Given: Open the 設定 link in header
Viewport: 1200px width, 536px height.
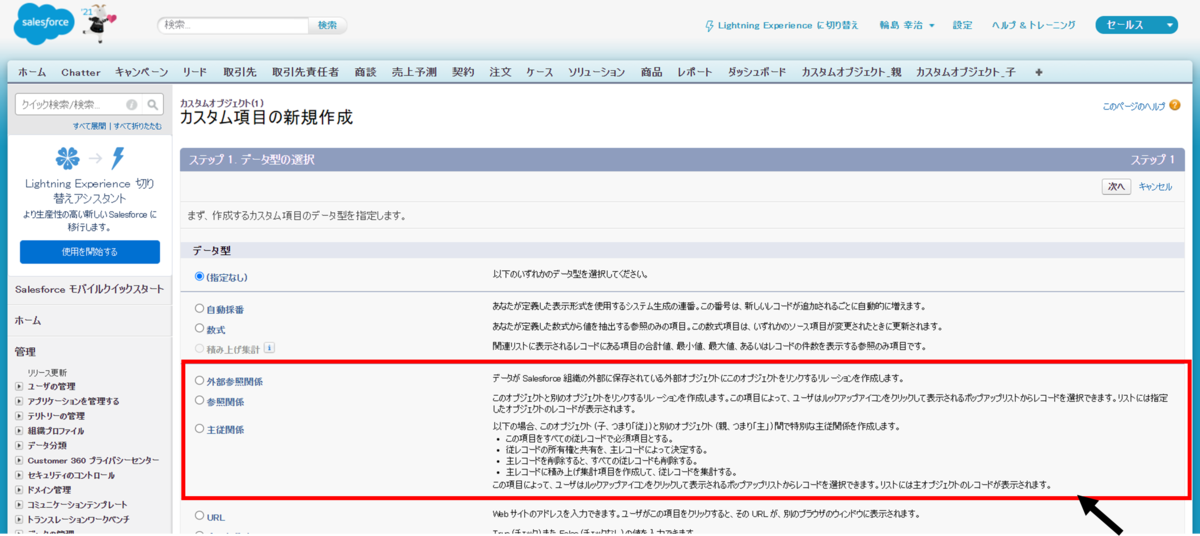Looking at the screenshot, I should tap(962, 25).
